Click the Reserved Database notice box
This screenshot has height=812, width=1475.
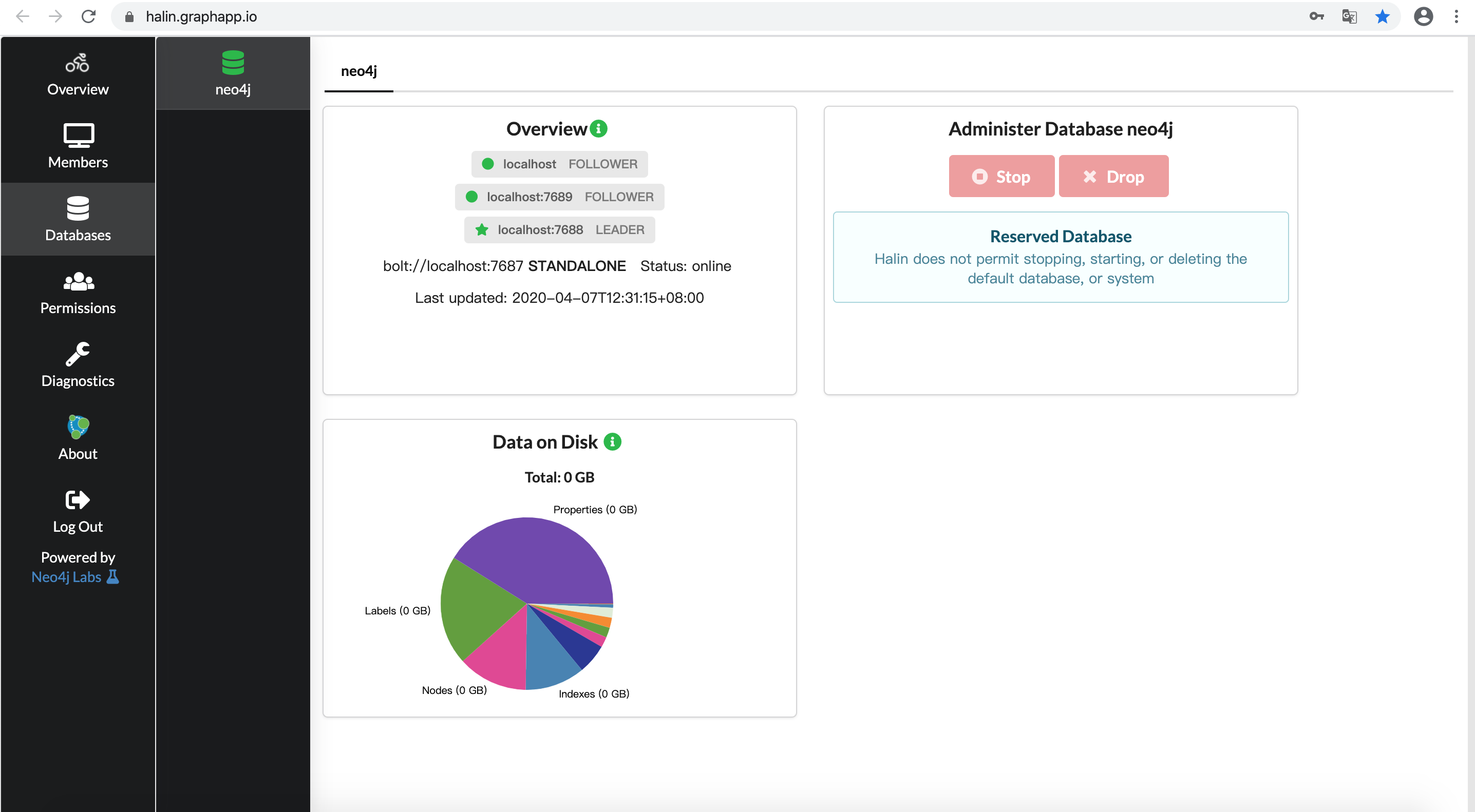tap(1061, 257)
